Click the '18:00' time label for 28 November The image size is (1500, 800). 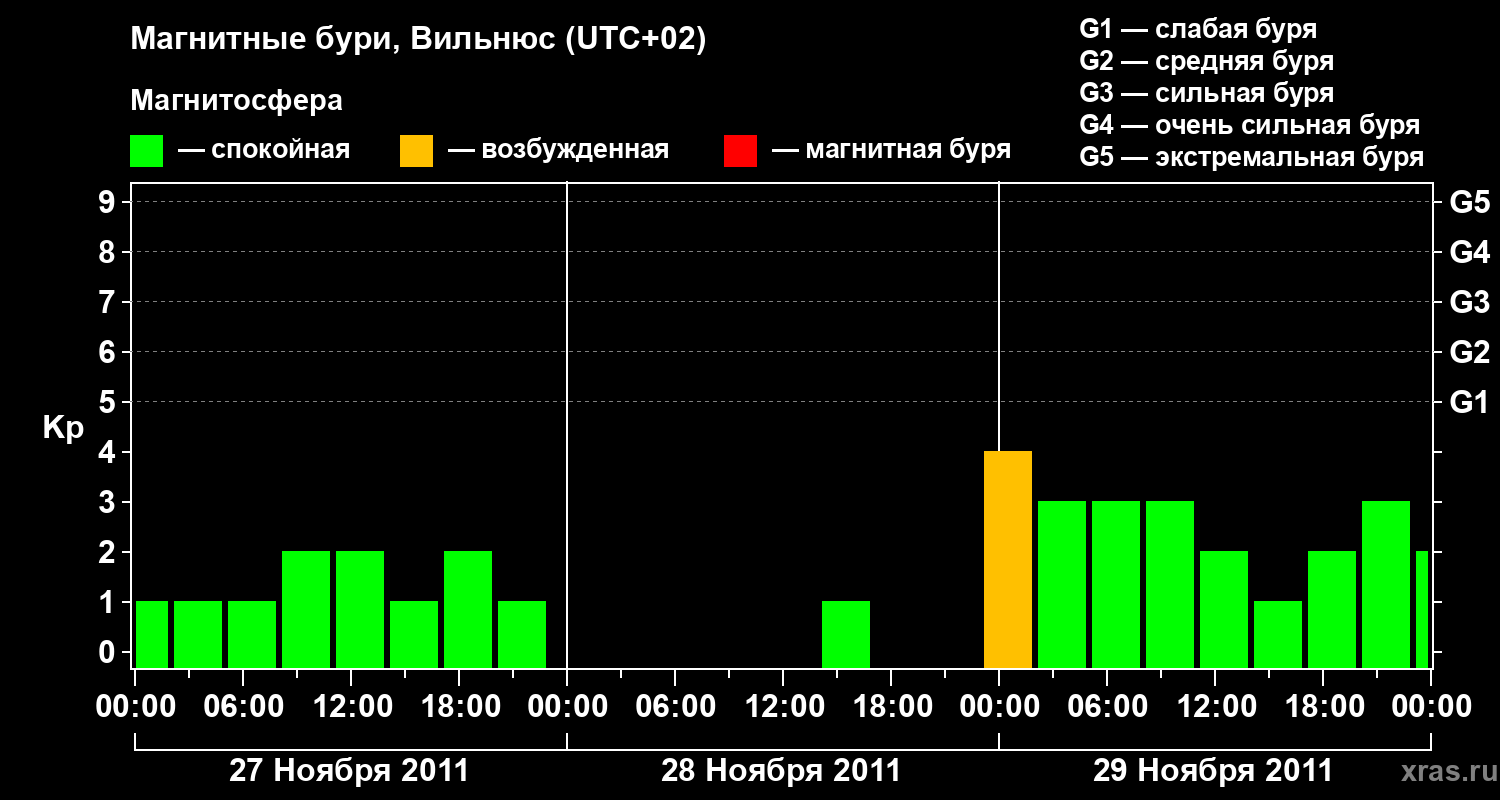(x=892, y=707)
